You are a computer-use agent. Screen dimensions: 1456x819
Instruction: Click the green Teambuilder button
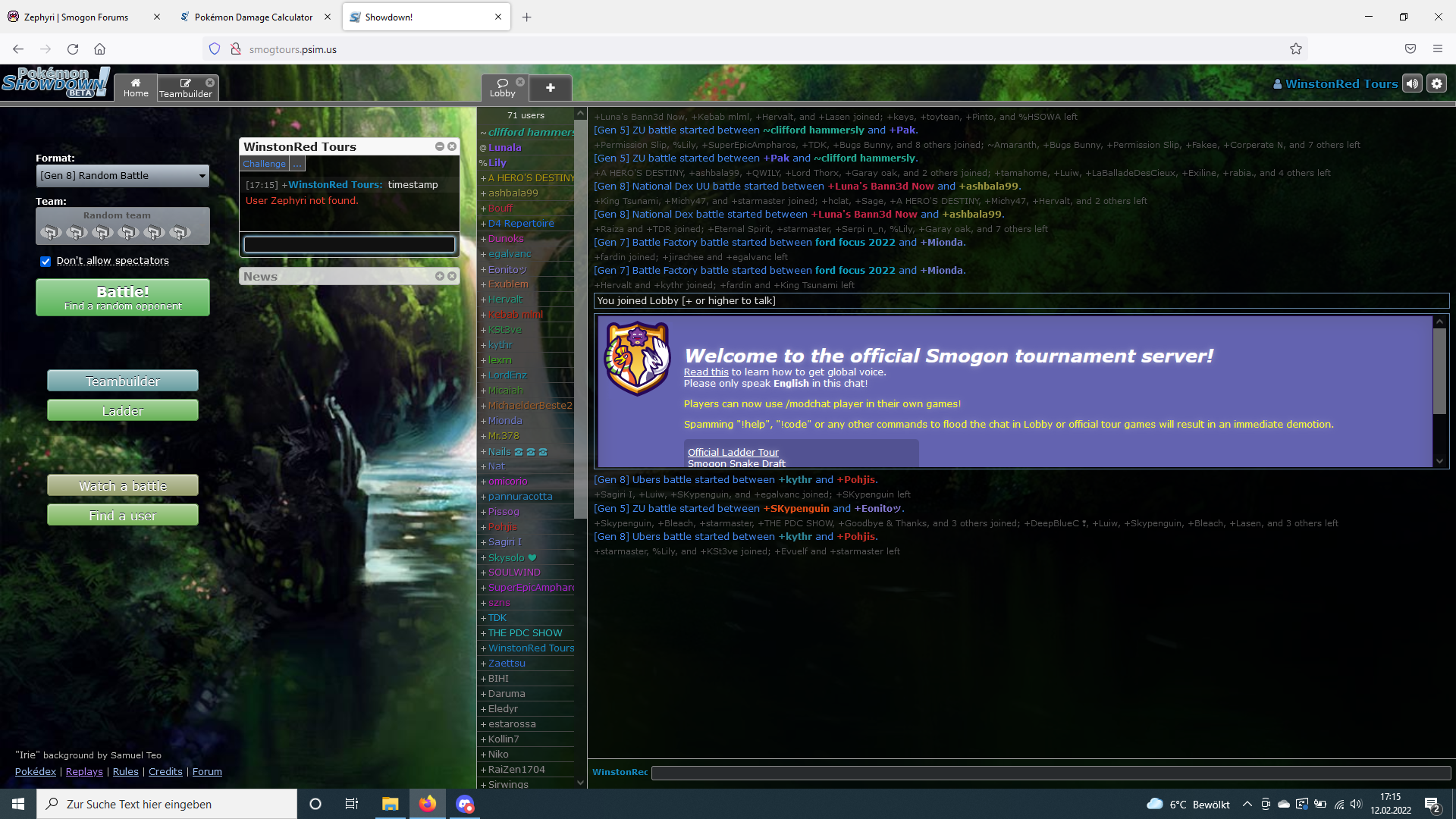pos(123,381)
